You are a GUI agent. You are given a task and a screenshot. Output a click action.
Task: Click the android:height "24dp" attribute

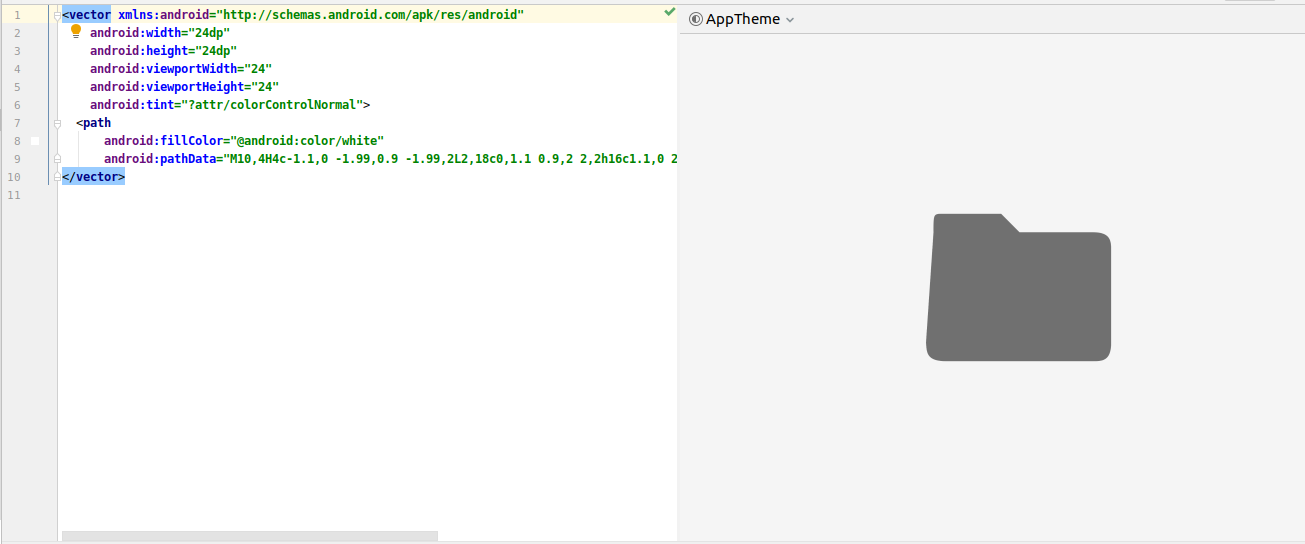pos(163,51)
